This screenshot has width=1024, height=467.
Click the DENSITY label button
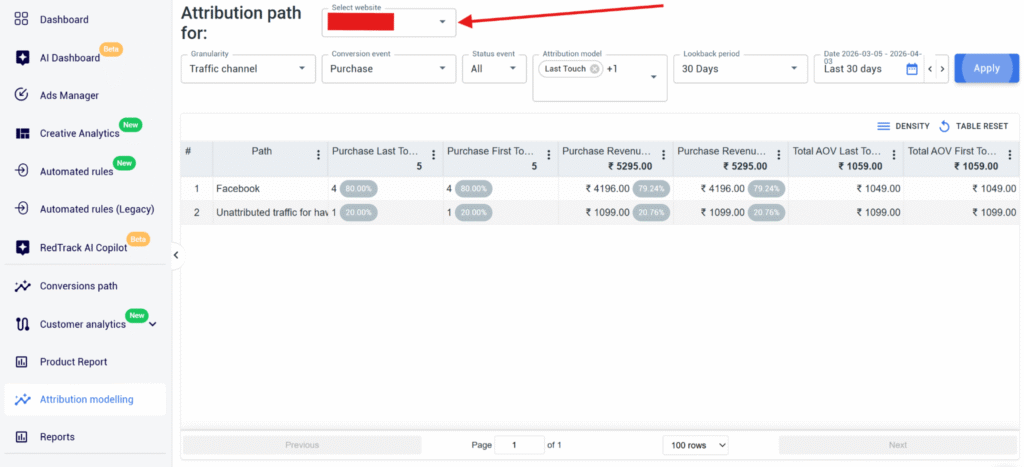coord(912,126)
